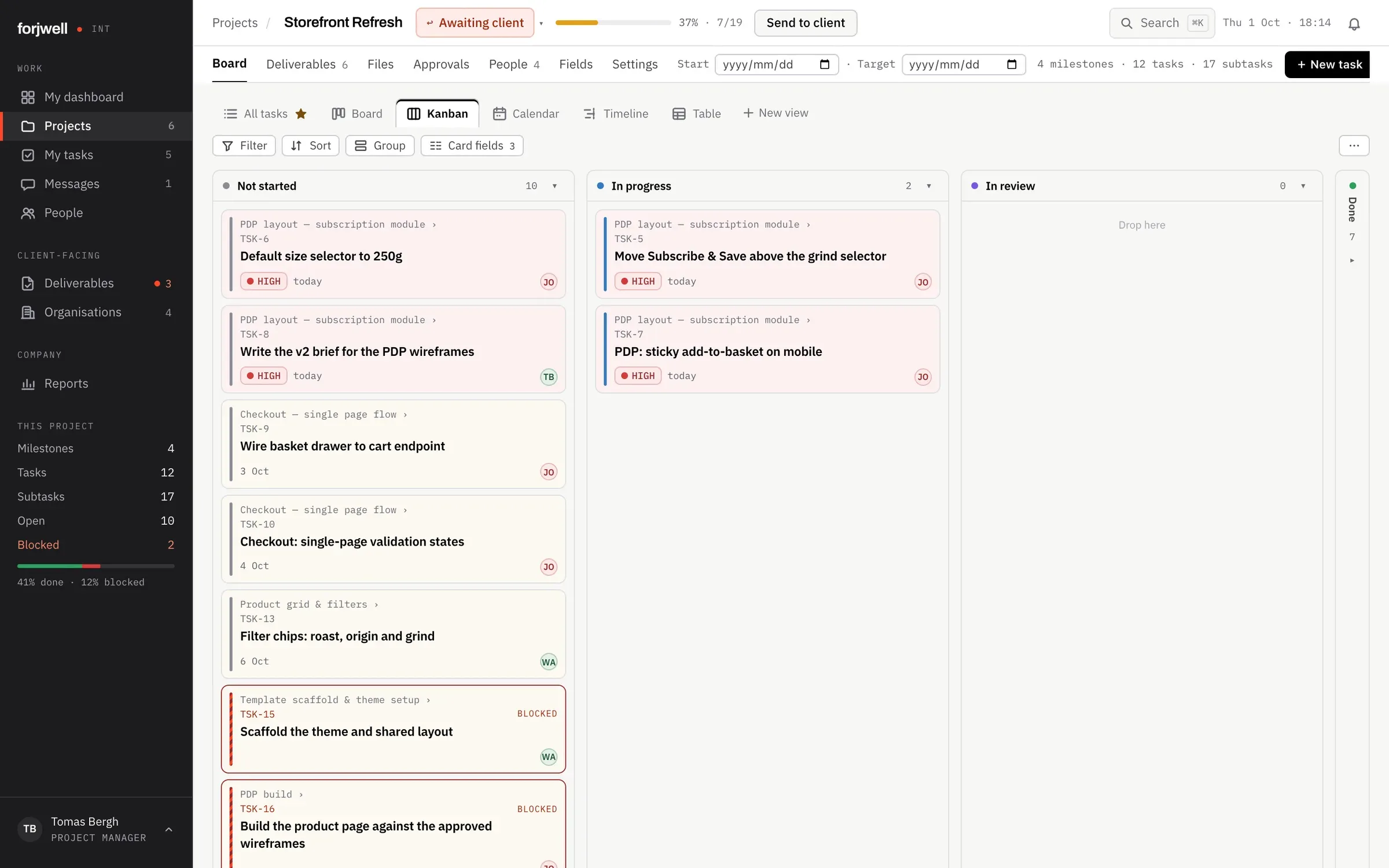Click the search magnifier icon

click(x=1126, y=23)
